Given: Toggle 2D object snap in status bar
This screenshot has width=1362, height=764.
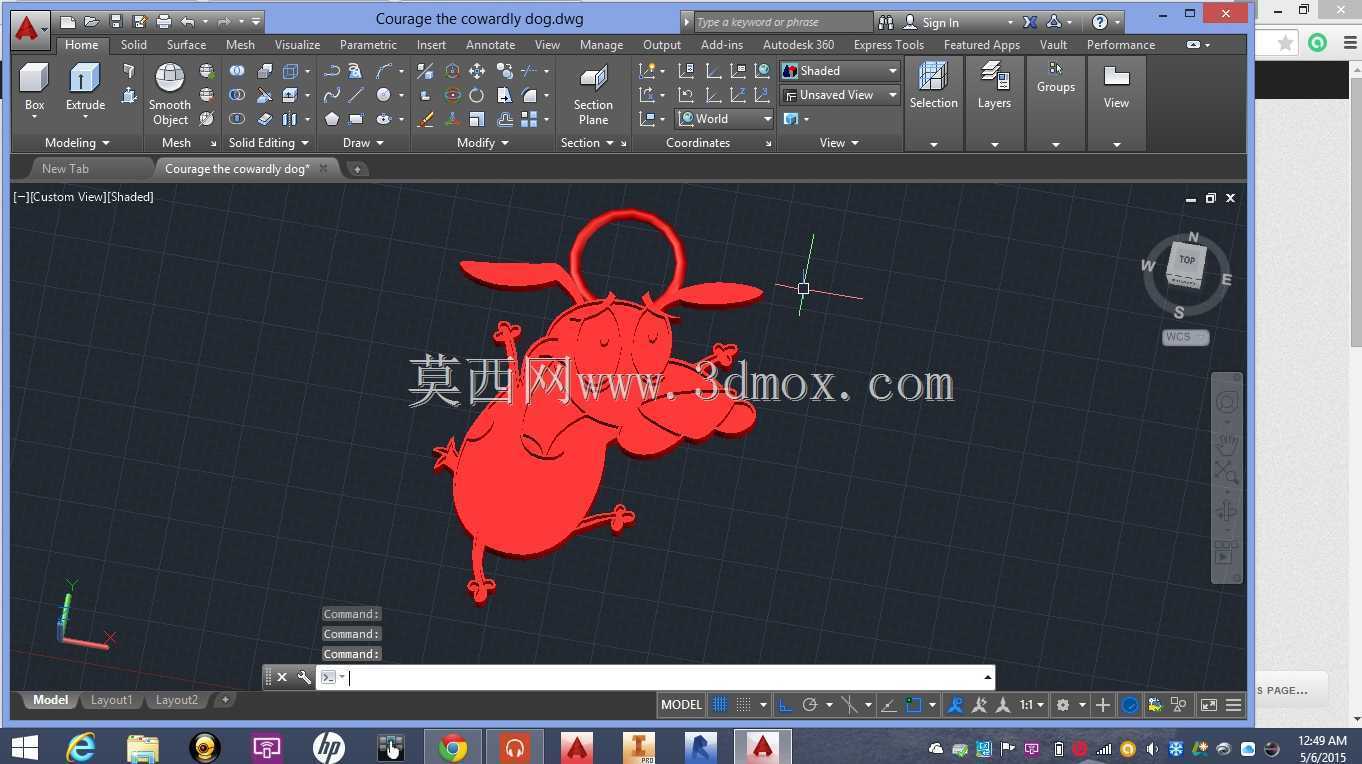Looking at the screenshot, I should (913, 705).
